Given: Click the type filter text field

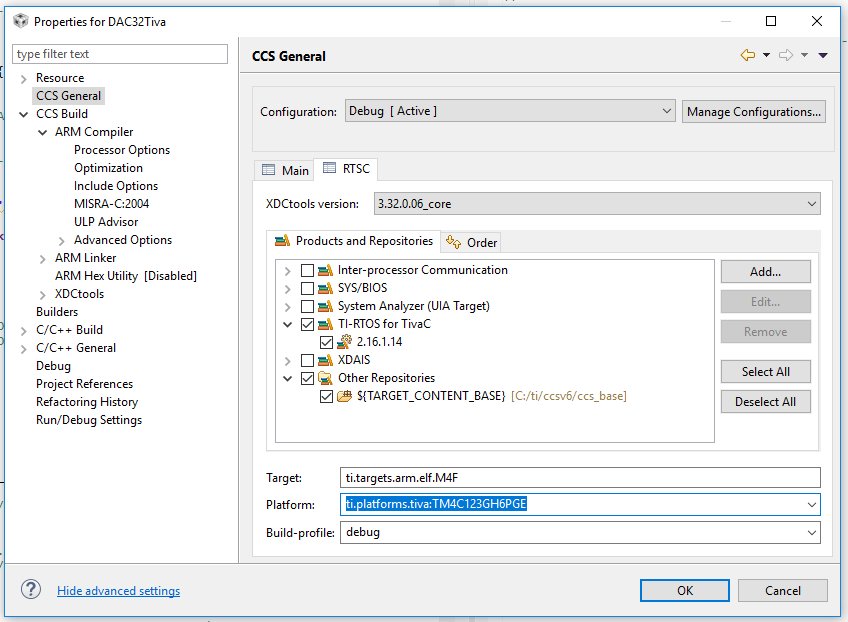Looking at the screenshot, I should [x=120, y=54].
